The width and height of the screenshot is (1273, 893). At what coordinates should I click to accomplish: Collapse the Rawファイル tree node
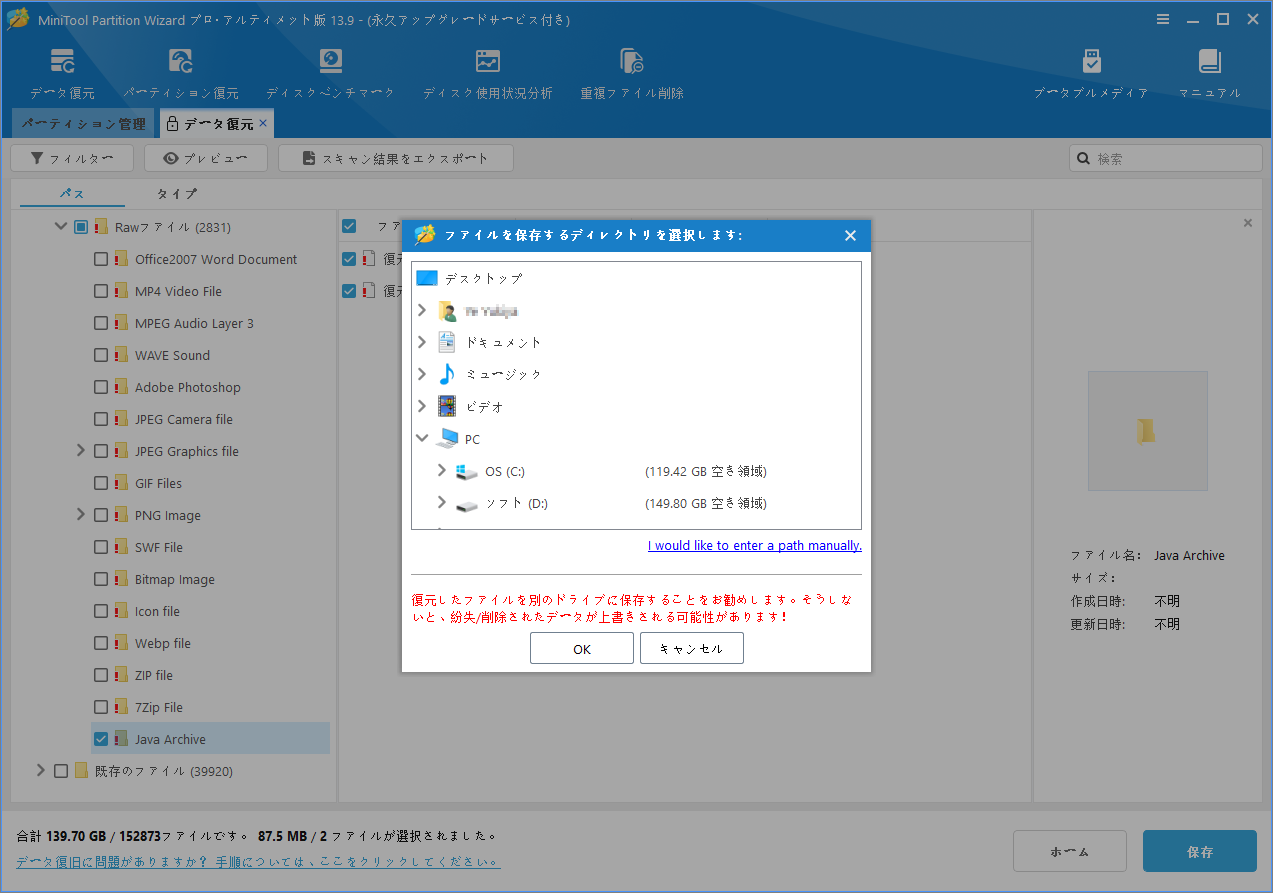click(61, 227)
